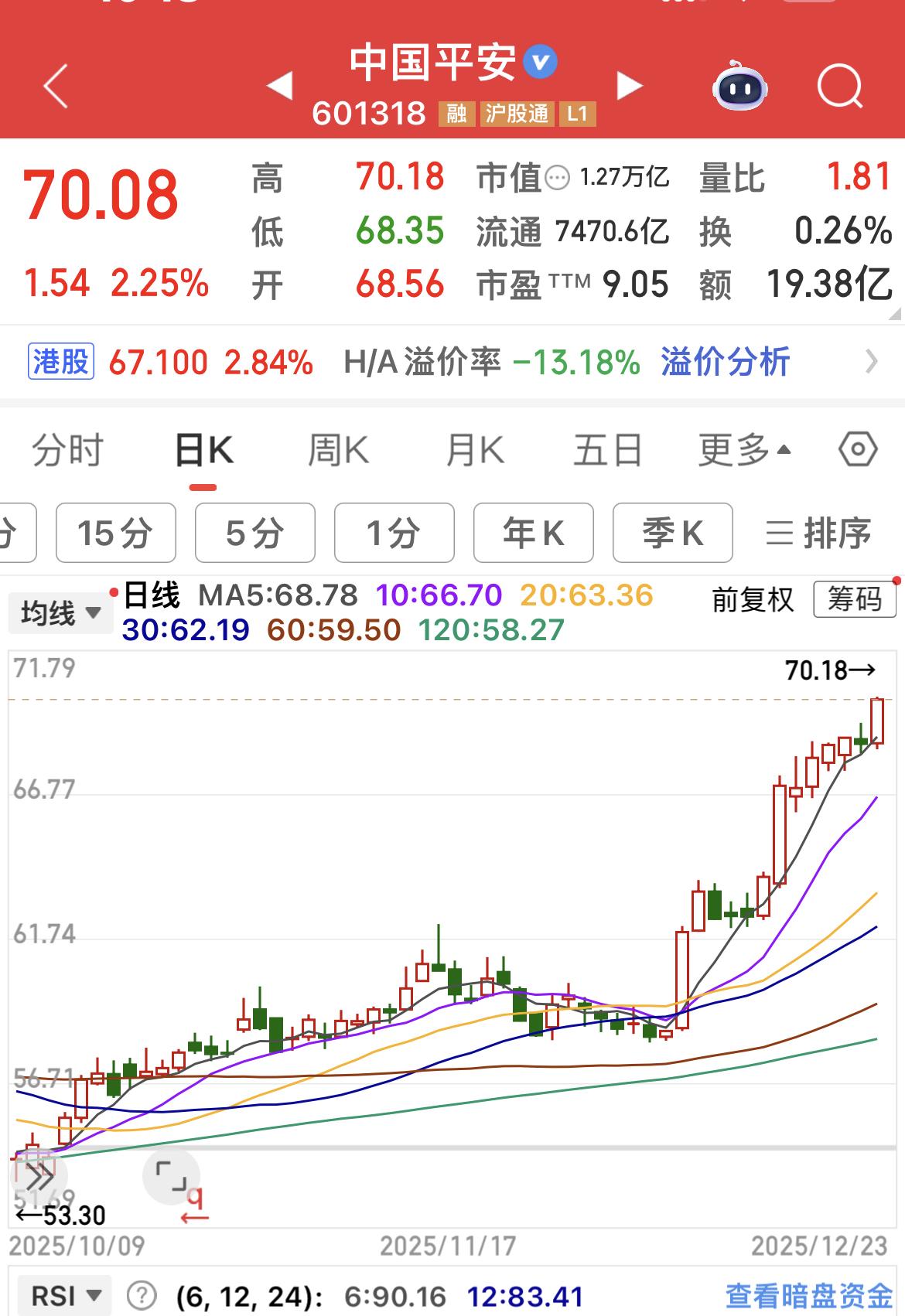Tap the 沪股通 tag
Image resolution: width=905 pixels, height=1316 pixels.
click(517, 114)
